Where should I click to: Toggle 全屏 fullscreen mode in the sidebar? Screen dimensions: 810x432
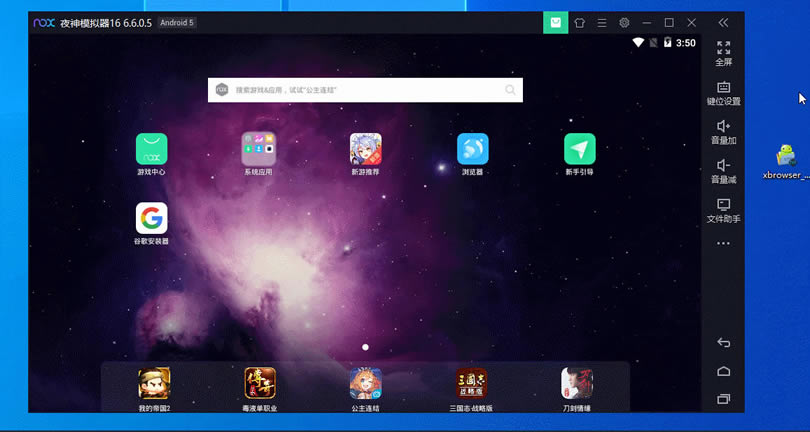[723, 52]
